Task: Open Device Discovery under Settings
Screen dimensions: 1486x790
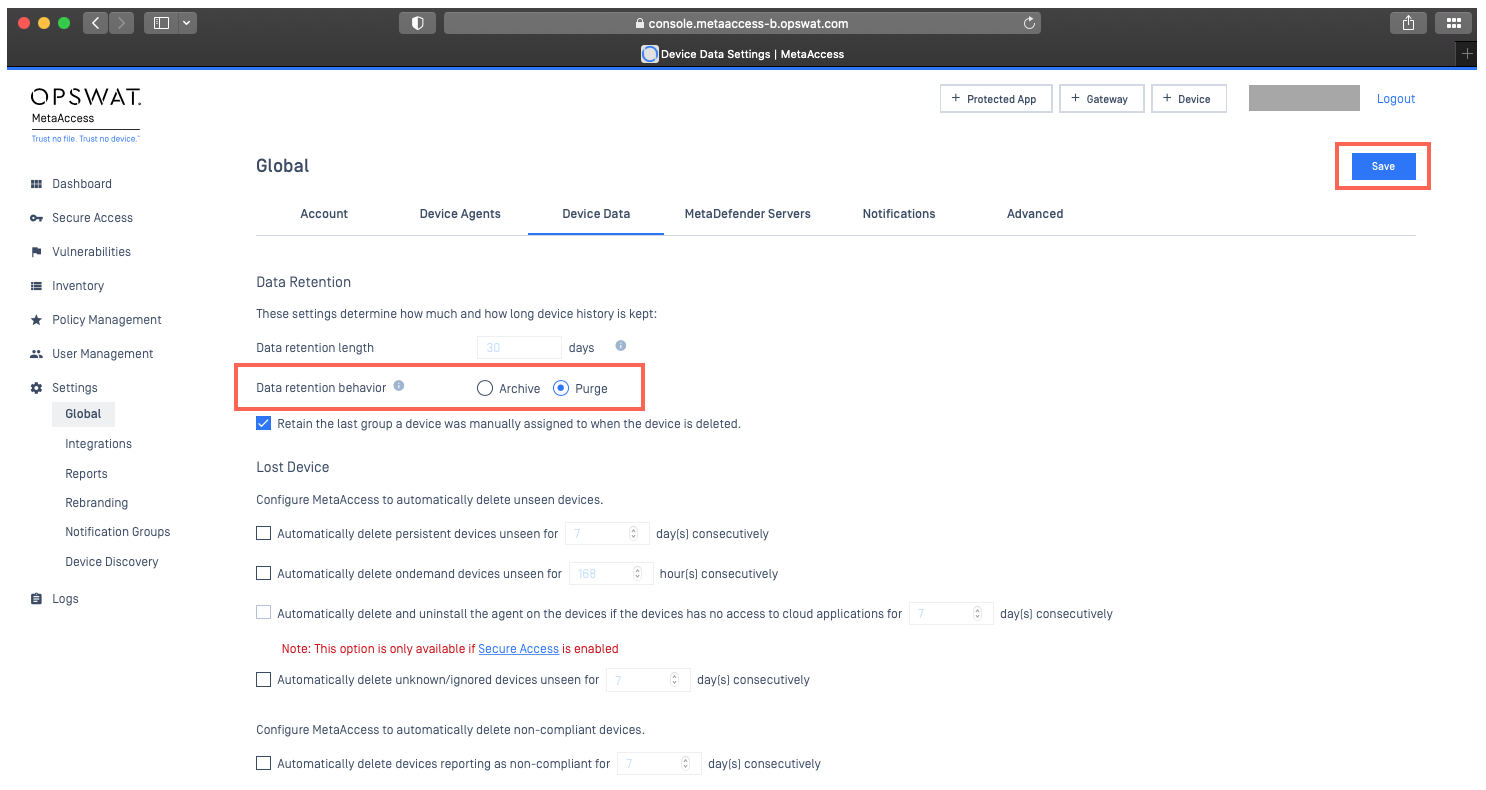Action: 111,562
